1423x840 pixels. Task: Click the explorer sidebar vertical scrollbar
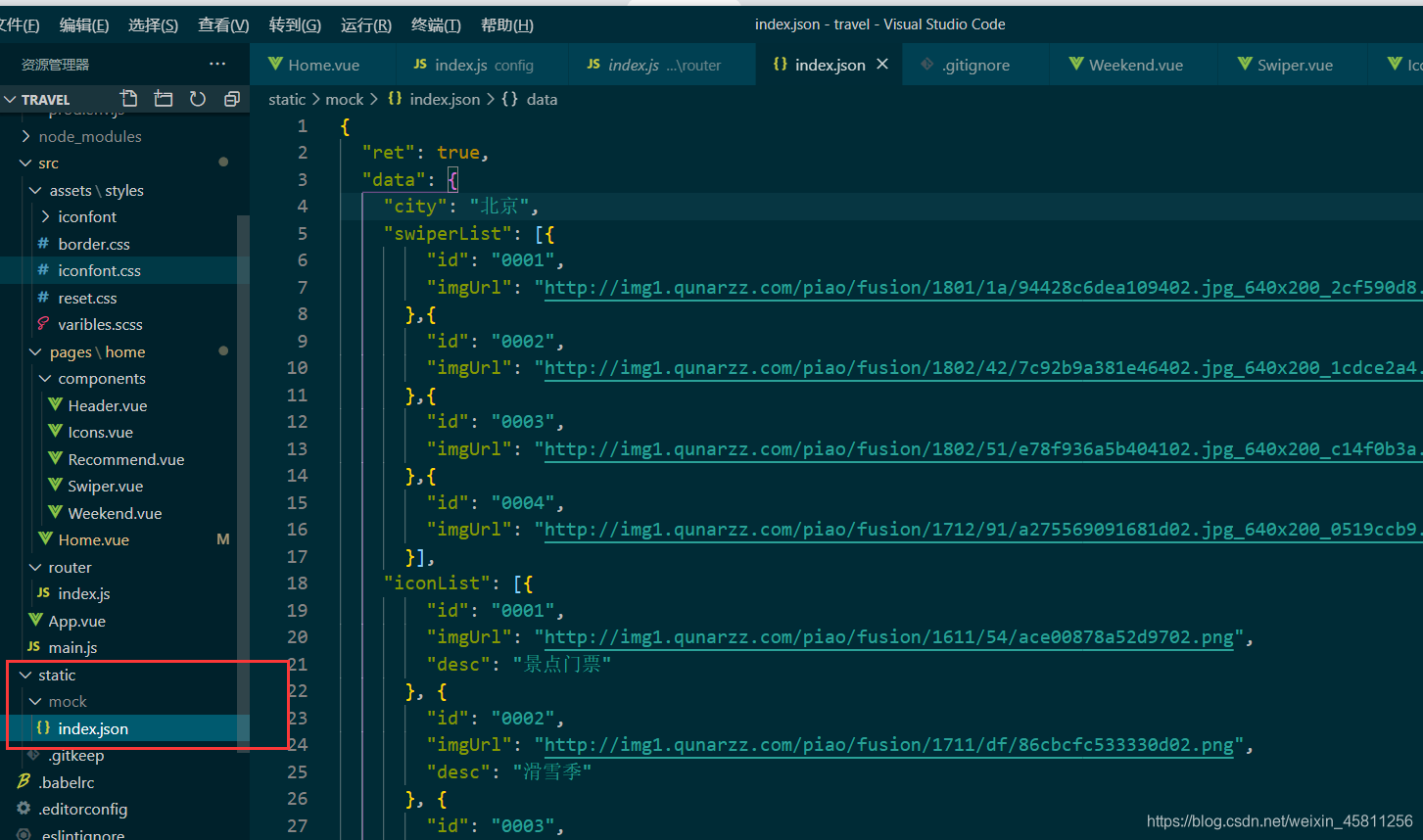(243, 484)
